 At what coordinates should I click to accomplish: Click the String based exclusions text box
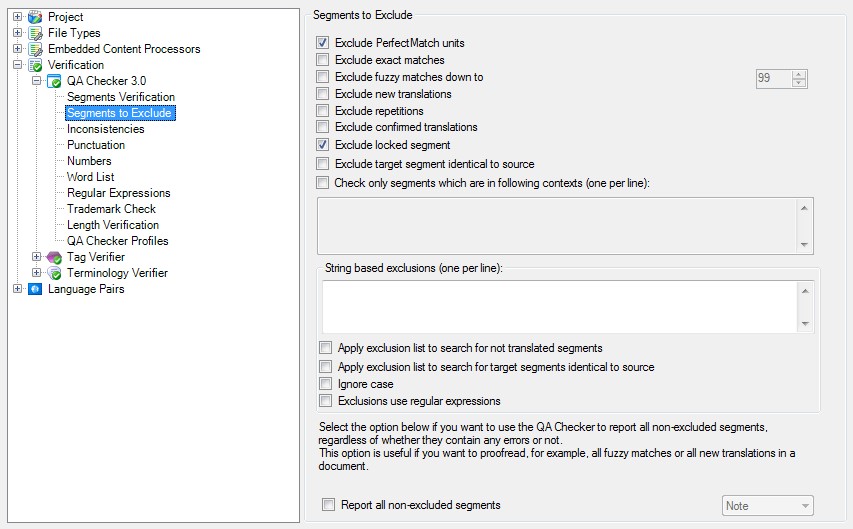pyautogui.click(x=560, y=306)
